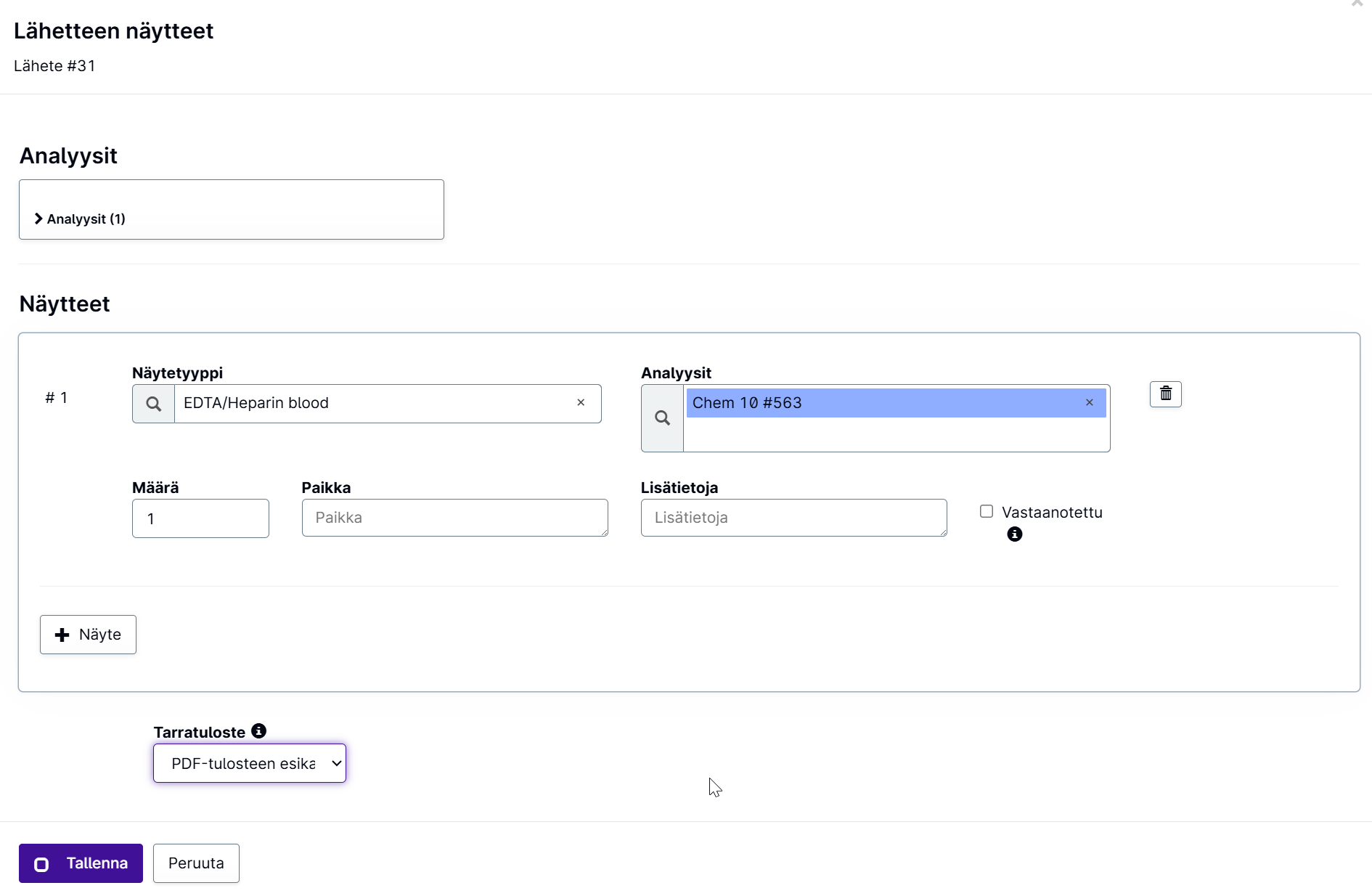Click Tallenna to save
The height and width of the screenshot is (896, 1372).
point(81,863)
